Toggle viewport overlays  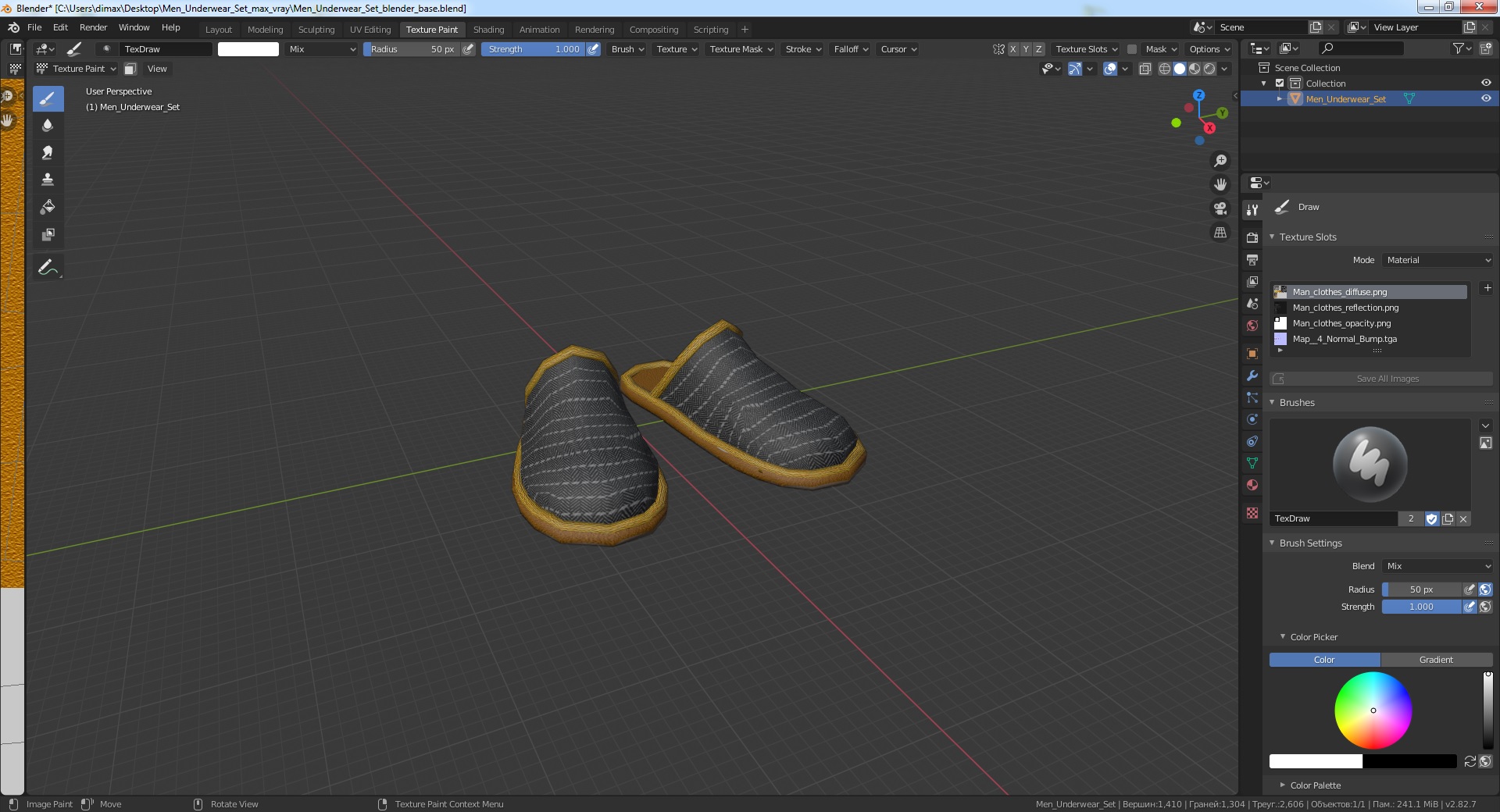tap(1110, 69)
